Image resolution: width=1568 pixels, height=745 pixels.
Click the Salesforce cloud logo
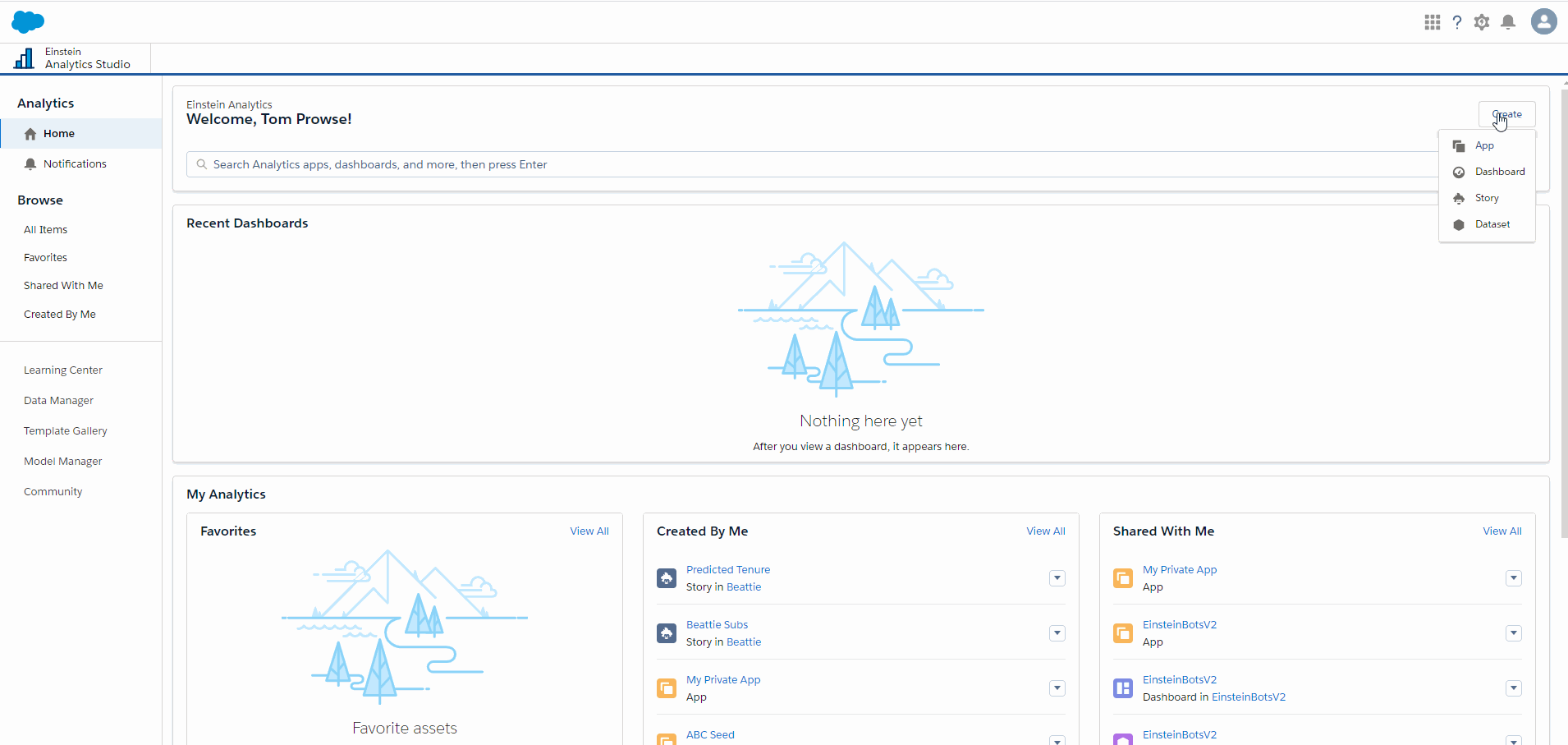(x=28, y=22)
